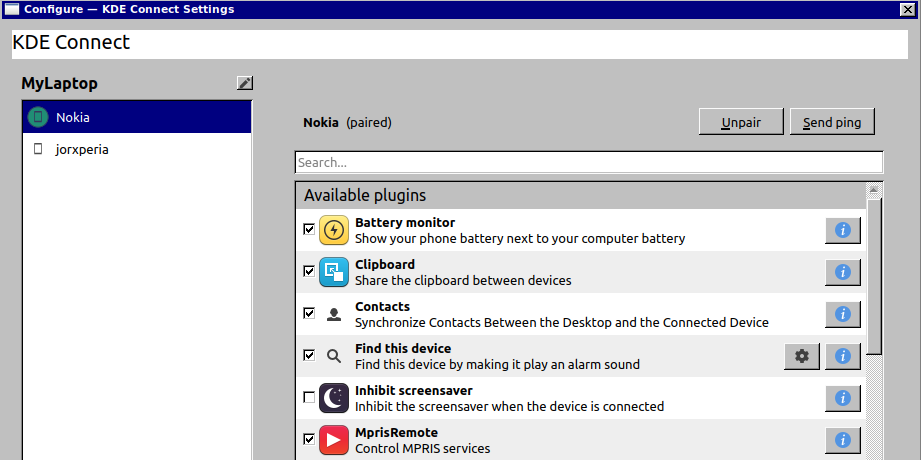Click the Inhibit screensaver moon icon
Screen dimensions: 921x460
334,398
